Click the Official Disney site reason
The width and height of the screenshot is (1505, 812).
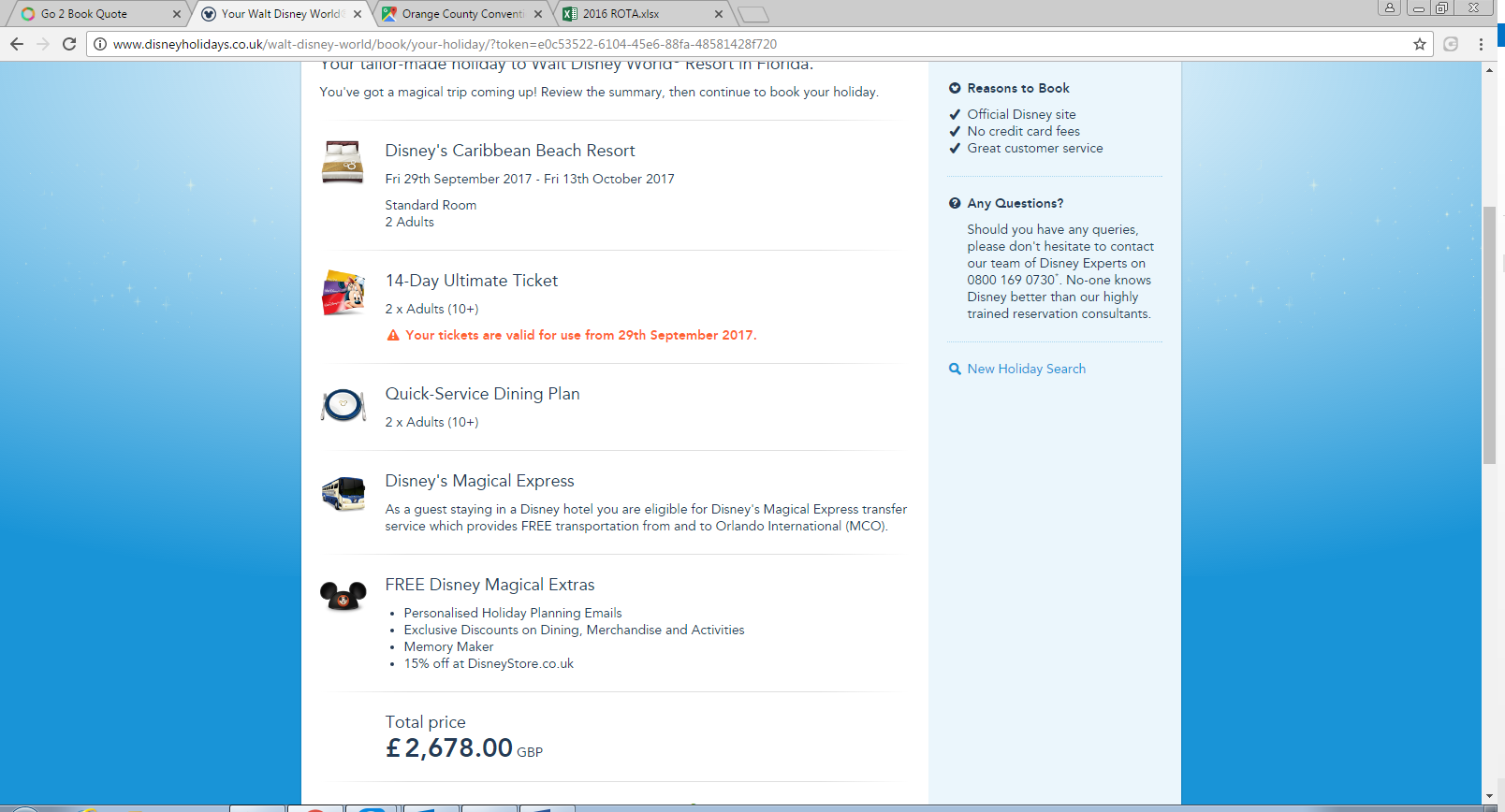click(x=1022, y=114)
